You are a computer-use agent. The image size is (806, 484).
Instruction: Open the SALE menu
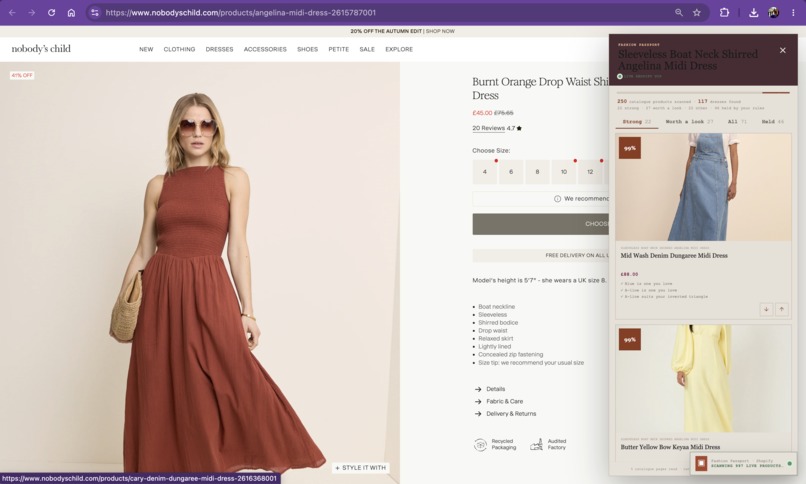[367, 49]
